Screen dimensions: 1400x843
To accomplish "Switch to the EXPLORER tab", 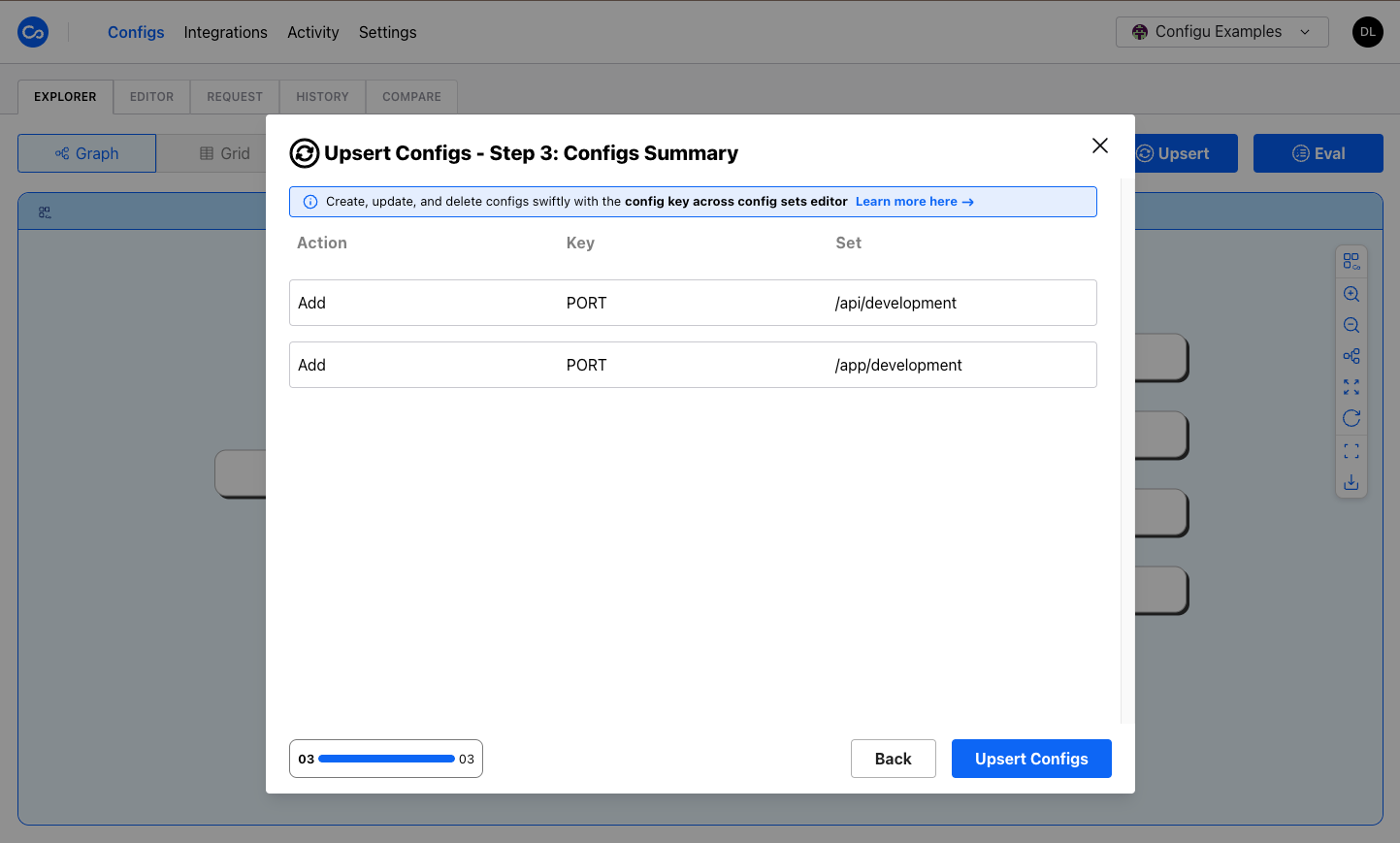I will pyautogui.click(x=65, y=97).
